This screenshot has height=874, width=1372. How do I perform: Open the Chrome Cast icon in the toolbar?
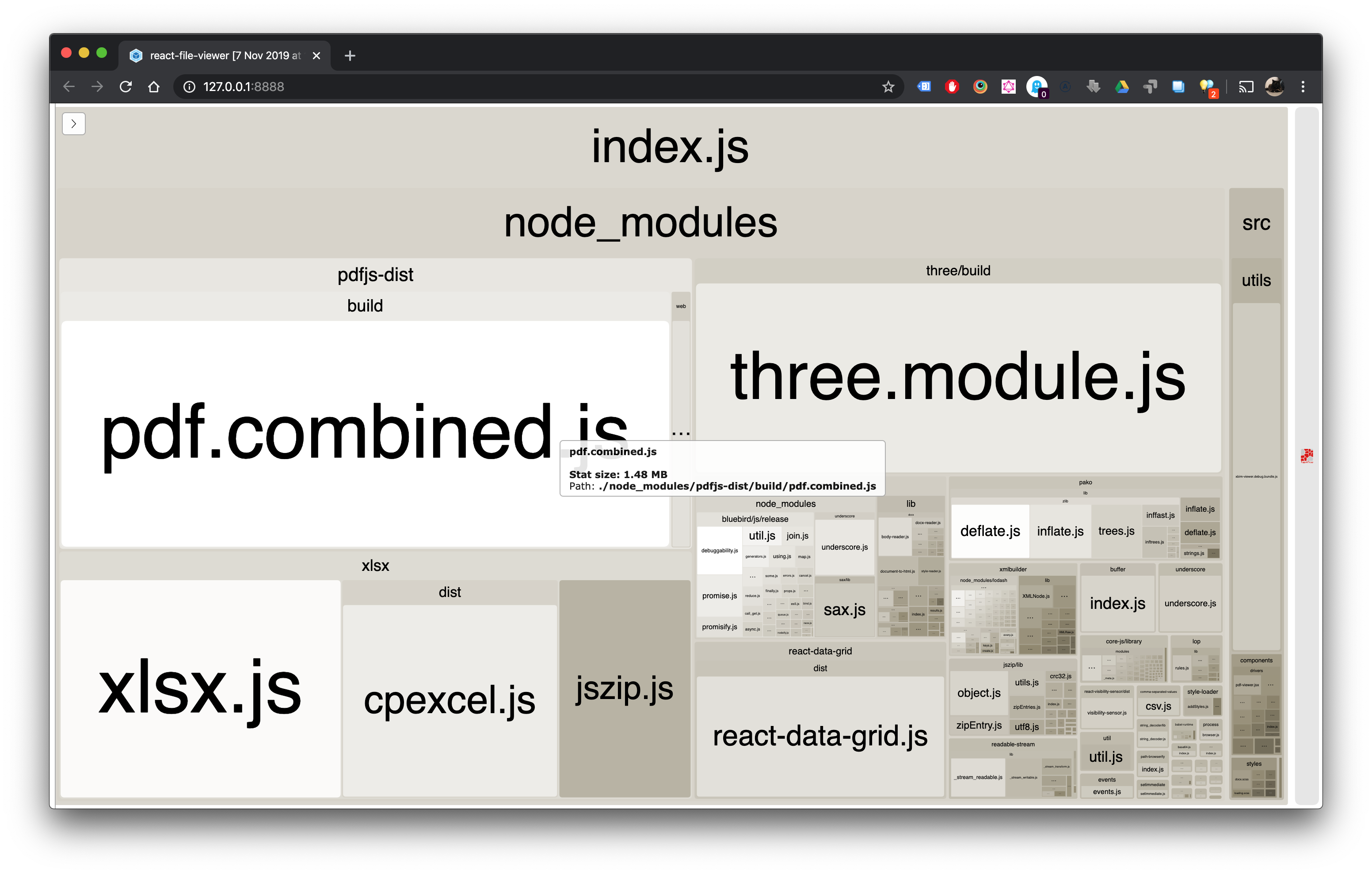(x=1246, y=87)
